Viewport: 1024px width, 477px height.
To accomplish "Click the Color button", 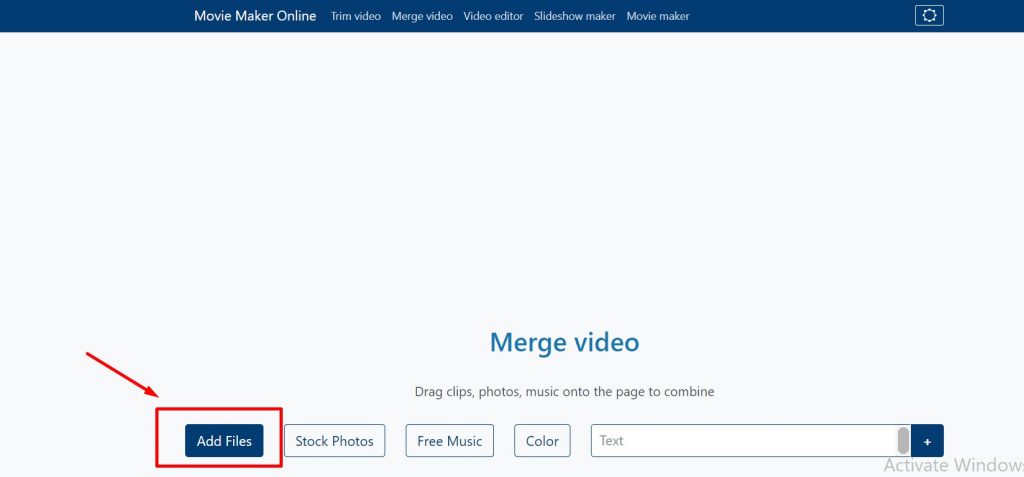I will click(542, 441).
